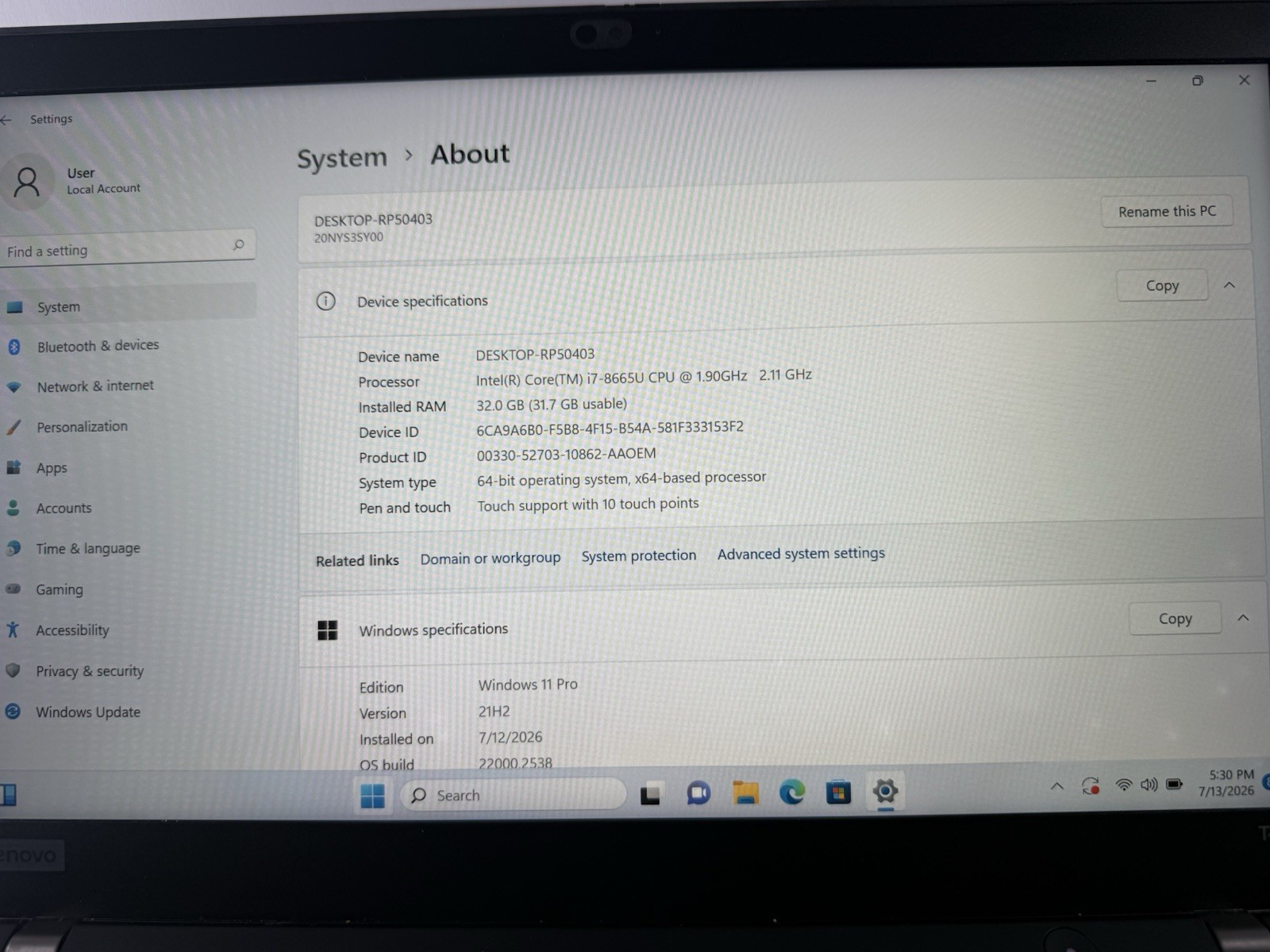Open the Network & internet icon
Viewport: 1270px width, 952px height.
[x=13, y=387]
